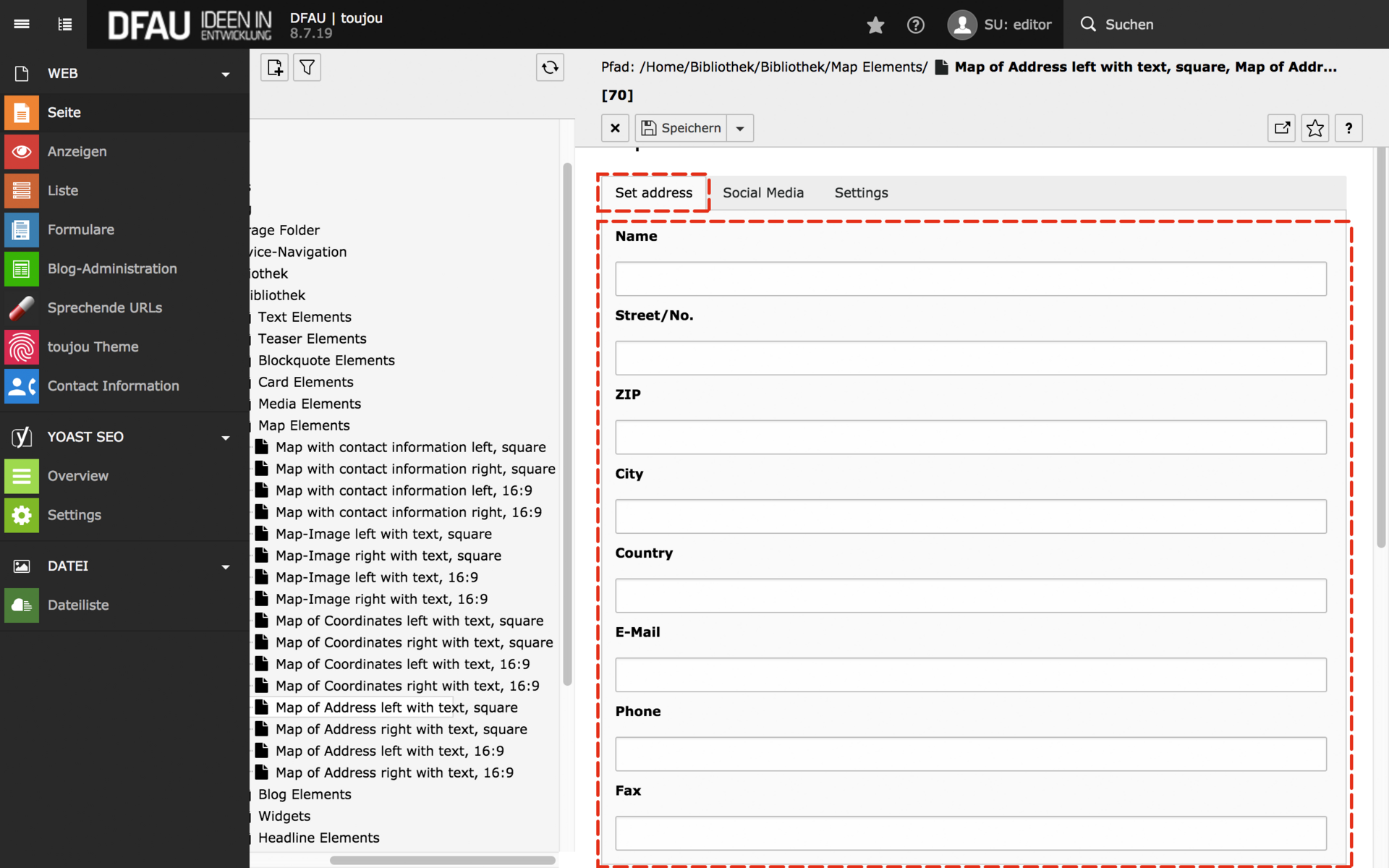Select Blockquote Elements in page tree

tap(326, 360)
